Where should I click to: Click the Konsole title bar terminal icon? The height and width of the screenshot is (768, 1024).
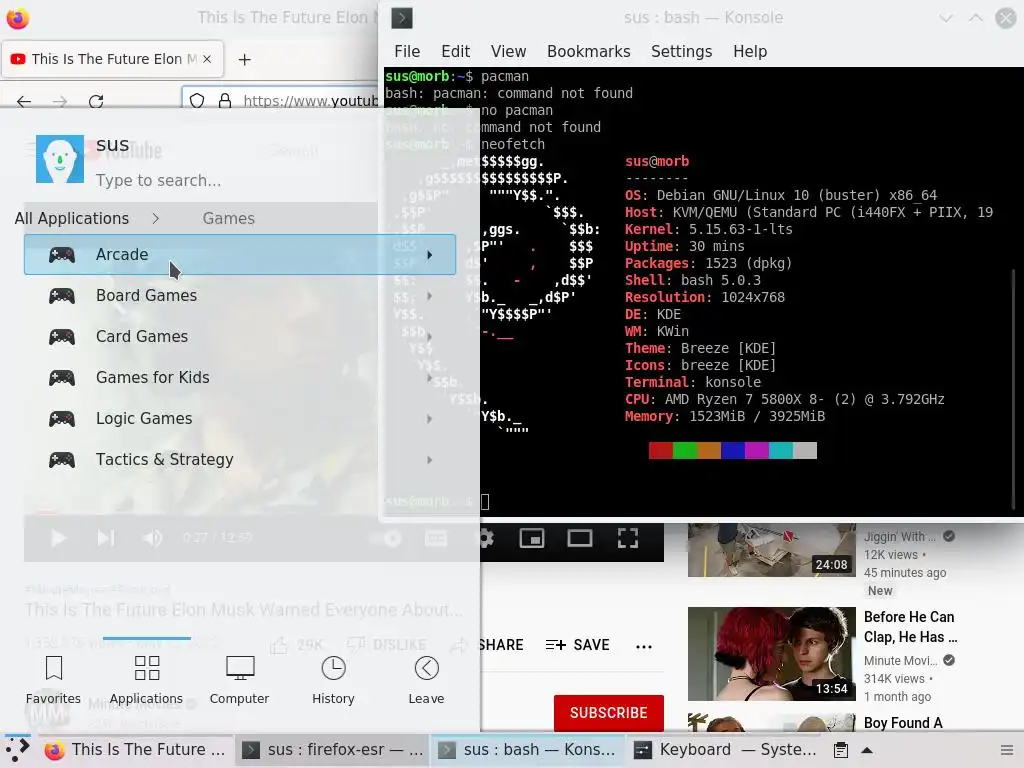click(402, 18)
